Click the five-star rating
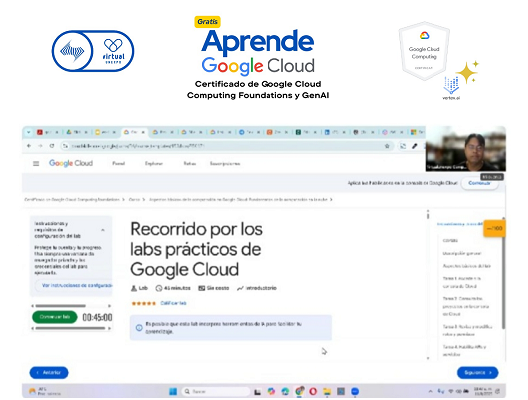 click(x=144, y=303)
